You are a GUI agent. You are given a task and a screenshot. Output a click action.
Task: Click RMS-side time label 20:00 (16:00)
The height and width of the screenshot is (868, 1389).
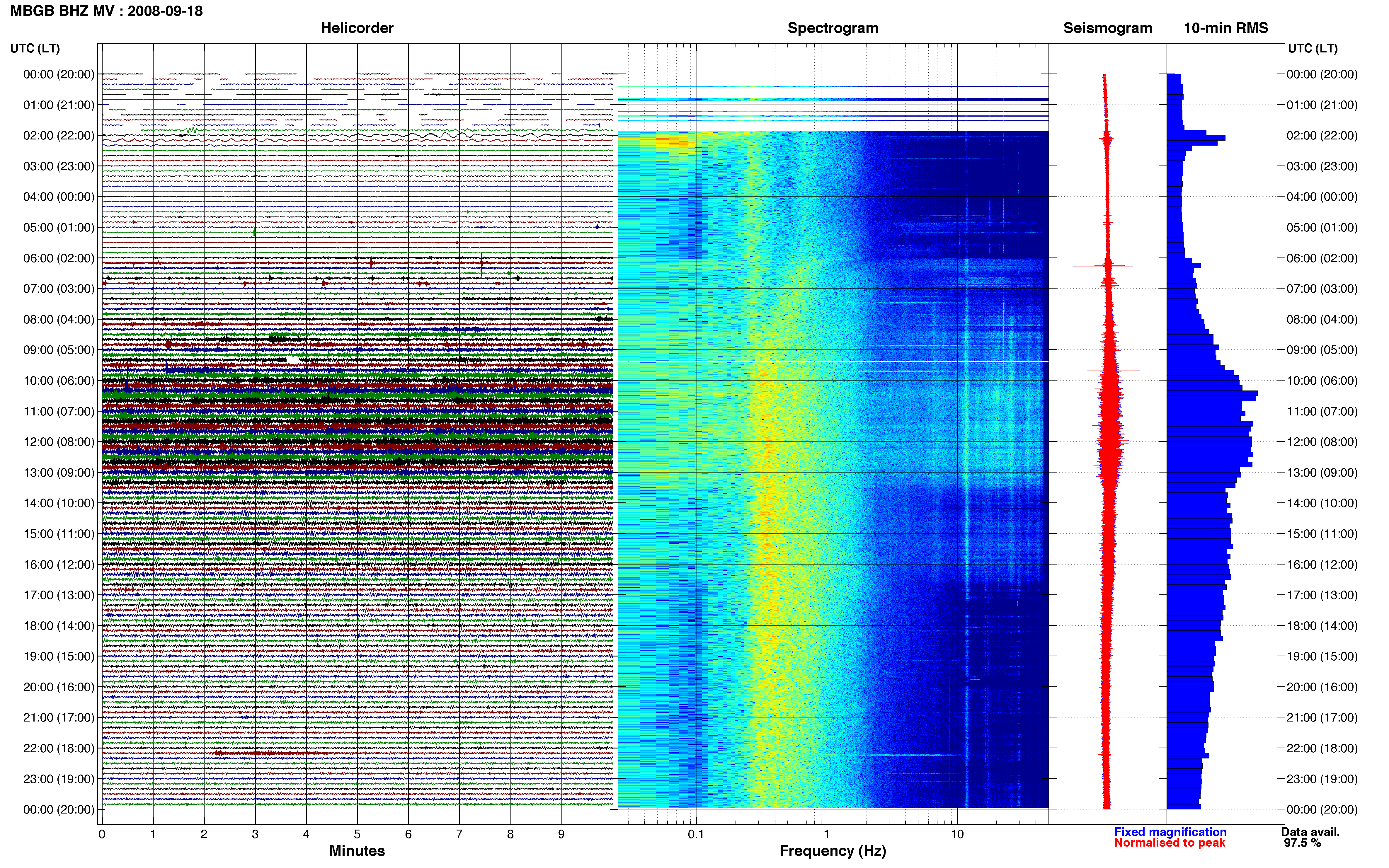click(1322, 687)
